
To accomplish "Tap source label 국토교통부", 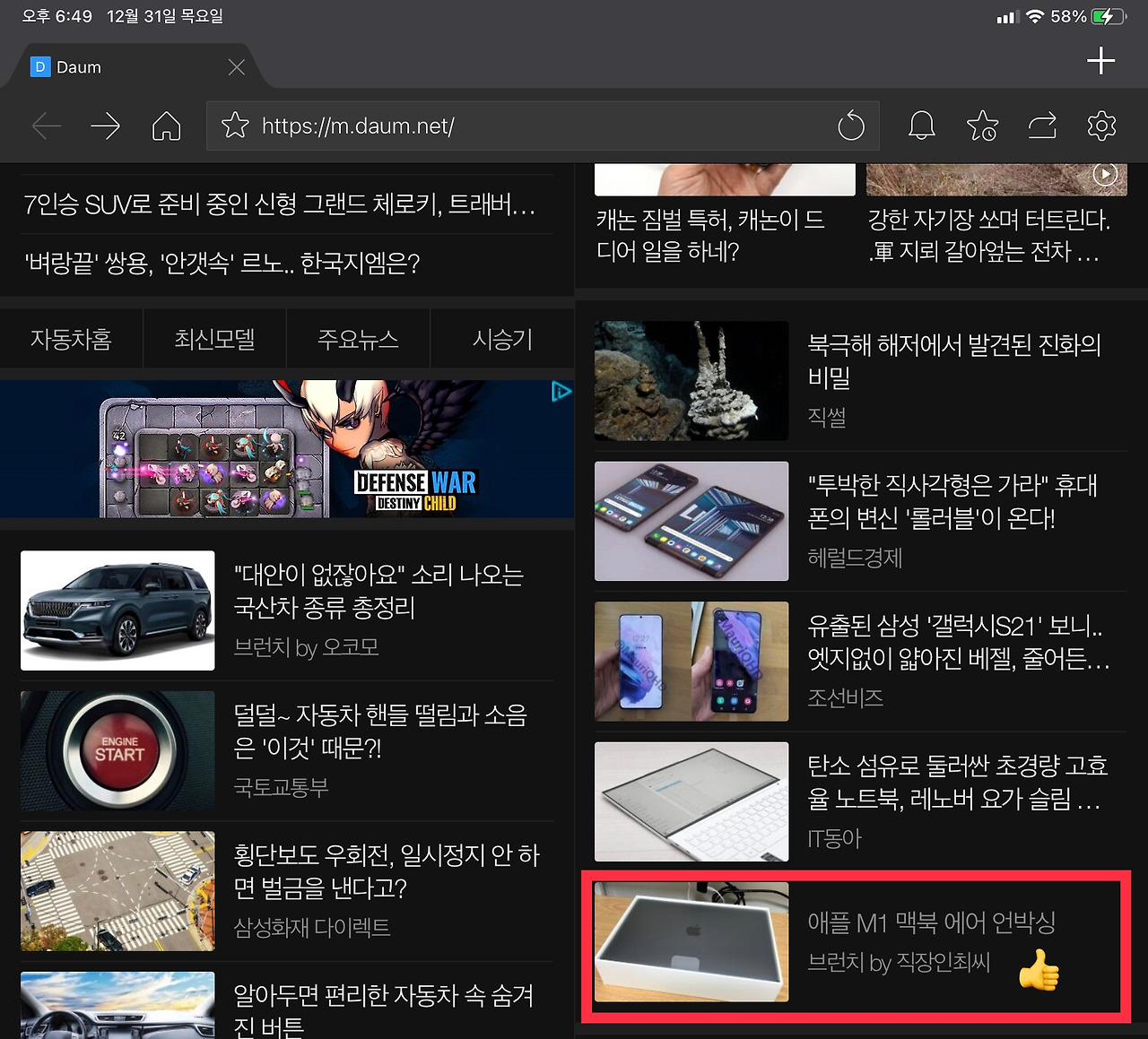I will [281, 787].
